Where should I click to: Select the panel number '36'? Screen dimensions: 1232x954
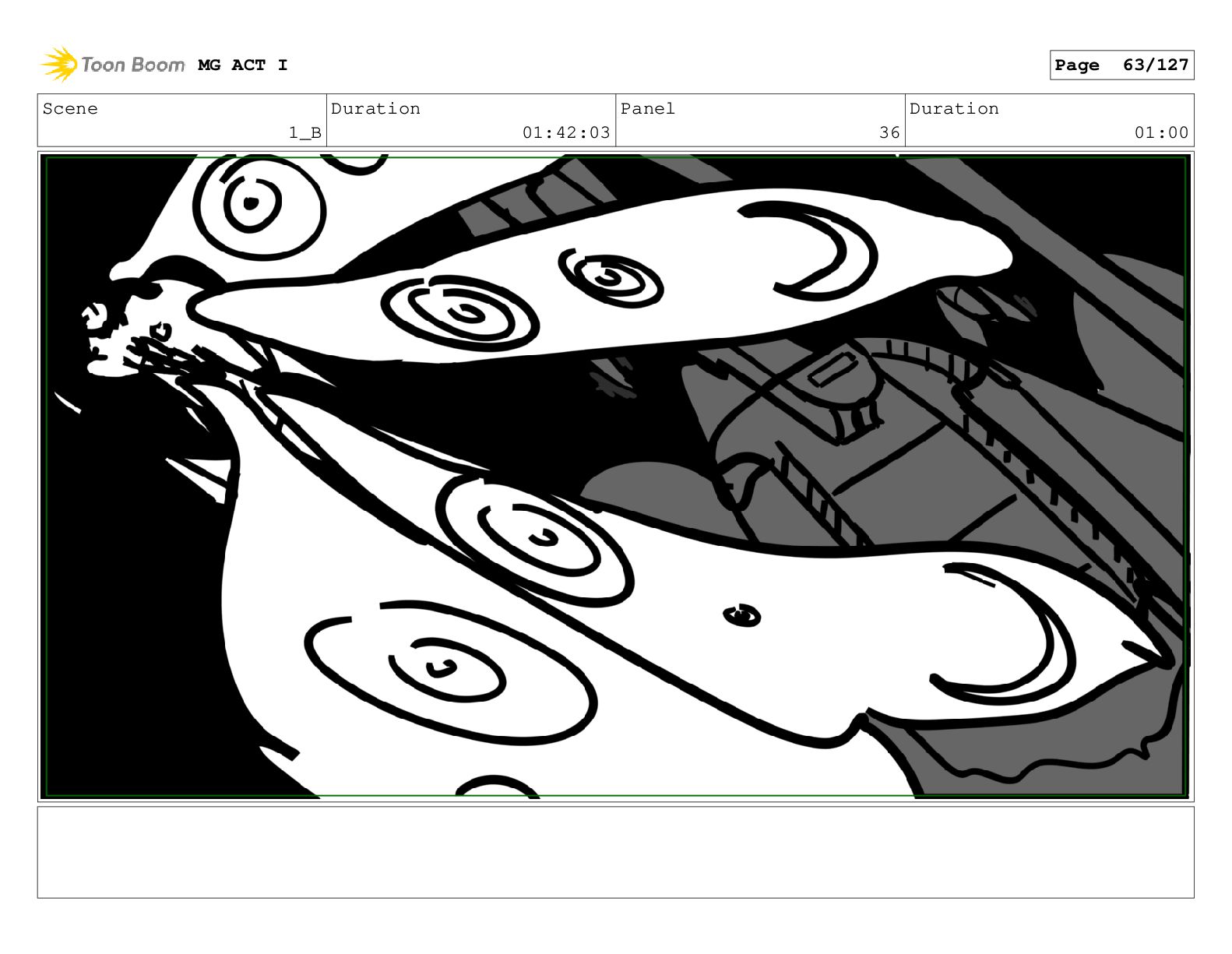pos(889,133)
